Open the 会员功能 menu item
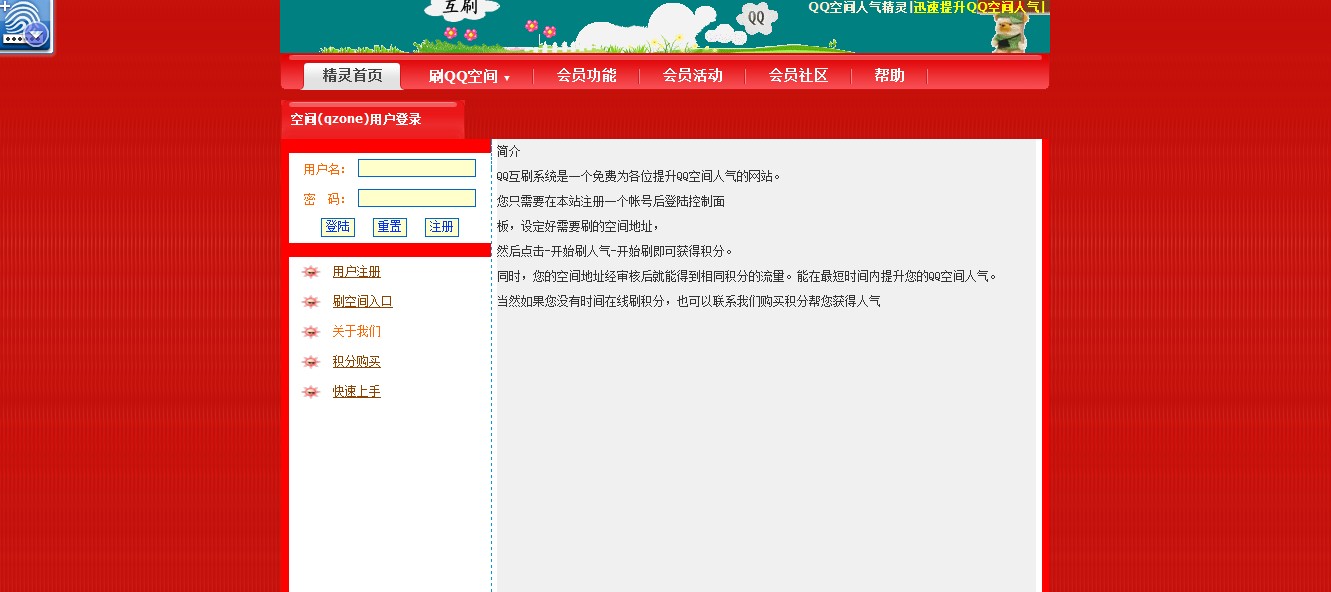The image size is (1331, 592). point(587,76)
